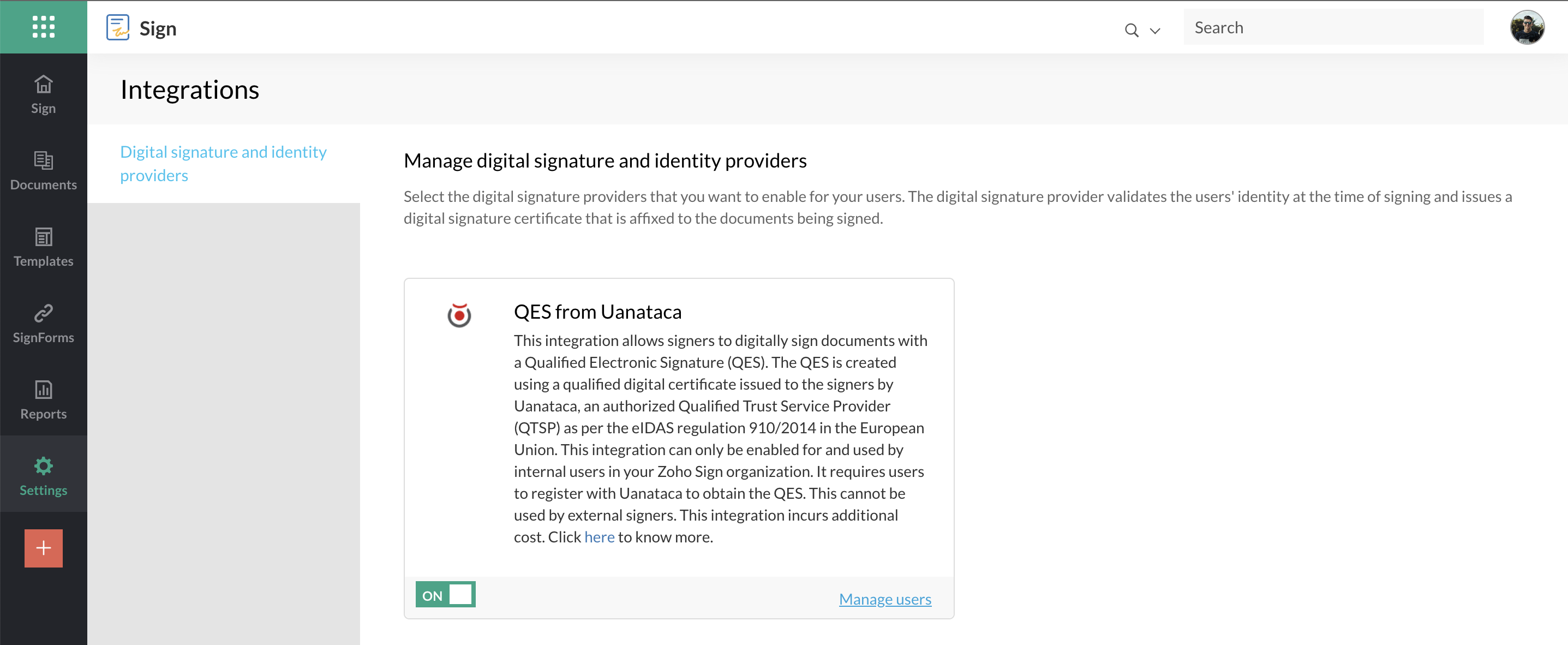Click the 'here' know more link
Image resolution: width=1568 pixels, height=645 pixels.
pos(599,536)
